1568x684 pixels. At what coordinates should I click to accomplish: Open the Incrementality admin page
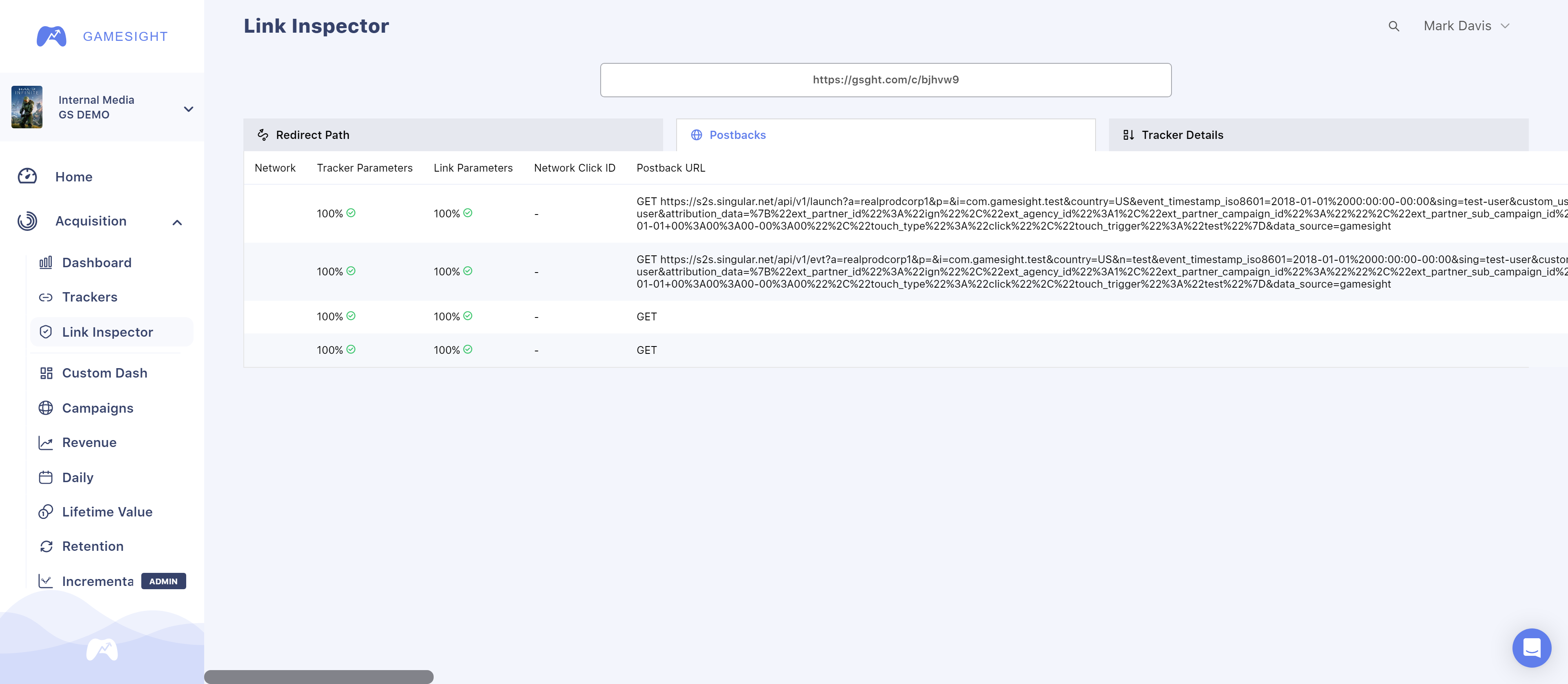98,581
